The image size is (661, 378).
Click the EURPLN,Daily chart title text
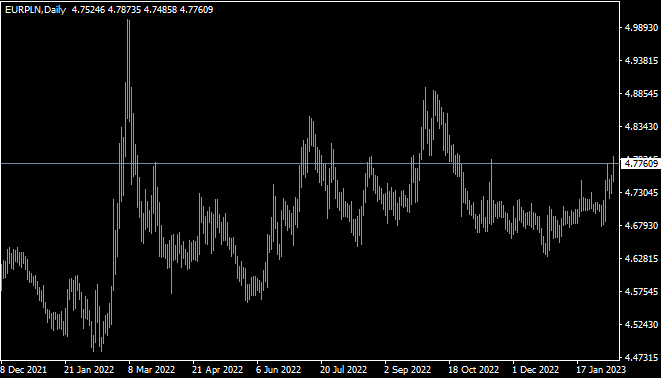tap(35, 10)
